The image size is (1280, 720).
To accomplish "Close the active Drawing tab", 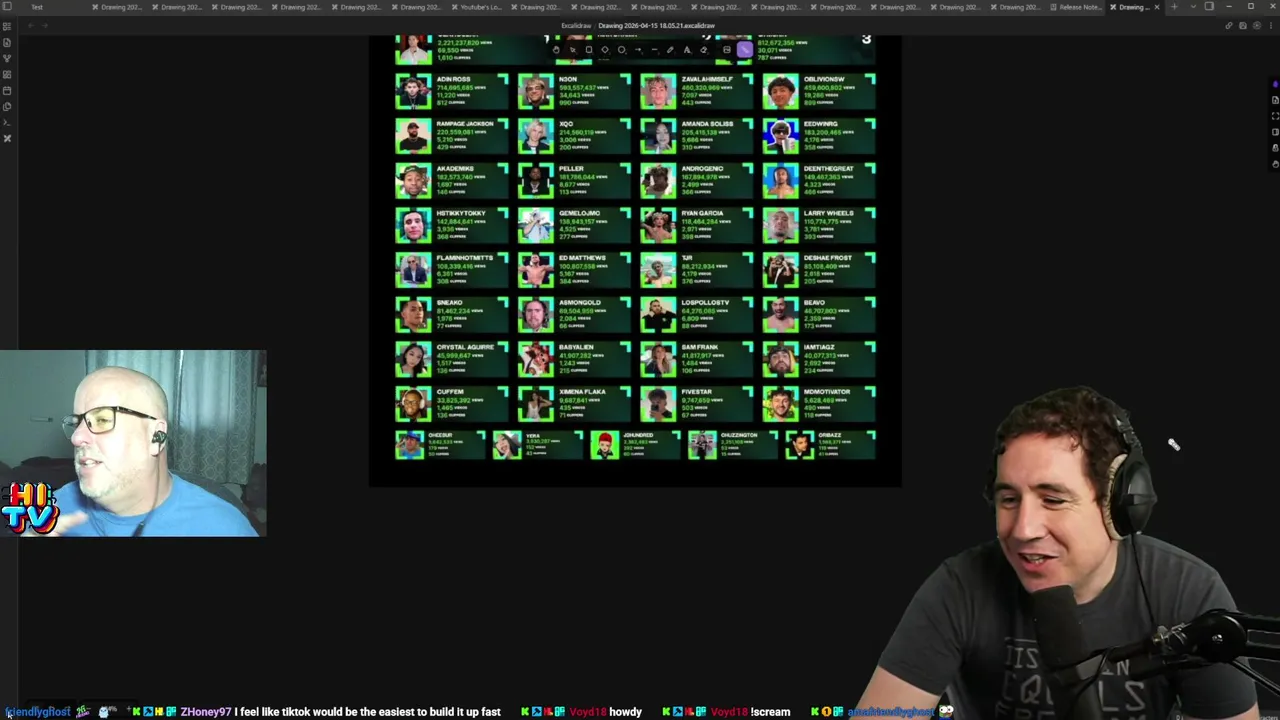I will 1157,7.
